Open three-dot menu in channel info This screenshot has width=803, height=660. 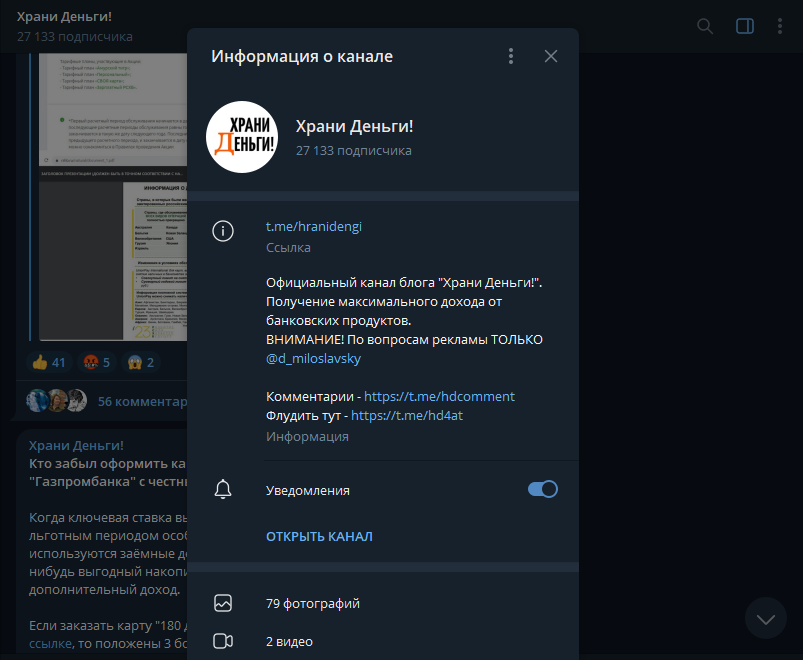click(511, 56)
